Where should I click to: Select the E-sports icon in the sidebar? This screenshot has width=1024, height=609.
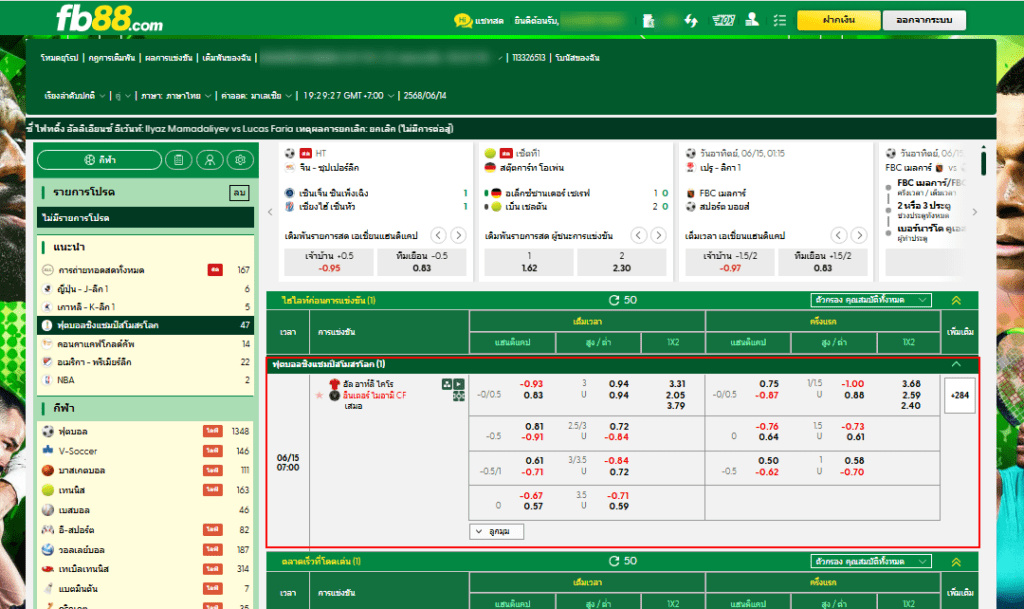[48, 529]
